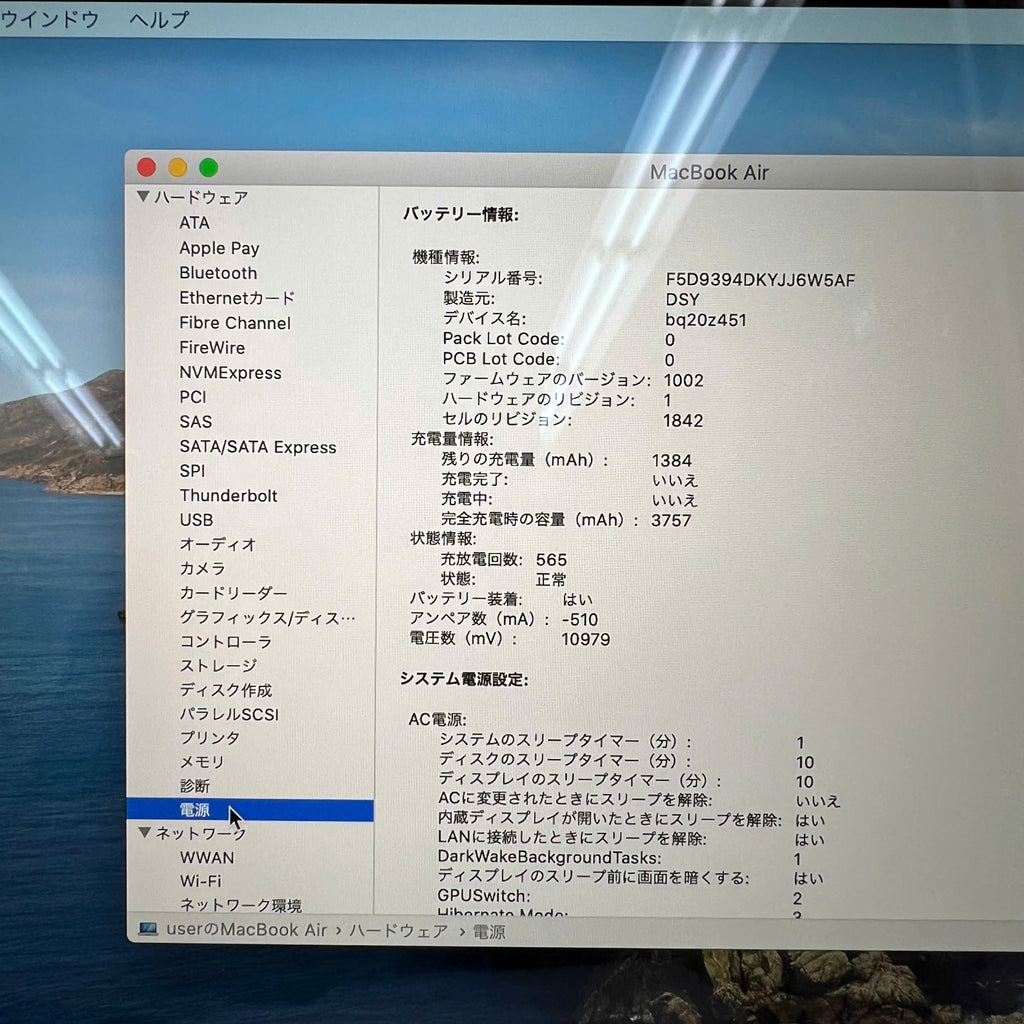The height and width of the screenshot is (1024, 1024).
Task: Click voltage value 10979
Action: [586, 639]
